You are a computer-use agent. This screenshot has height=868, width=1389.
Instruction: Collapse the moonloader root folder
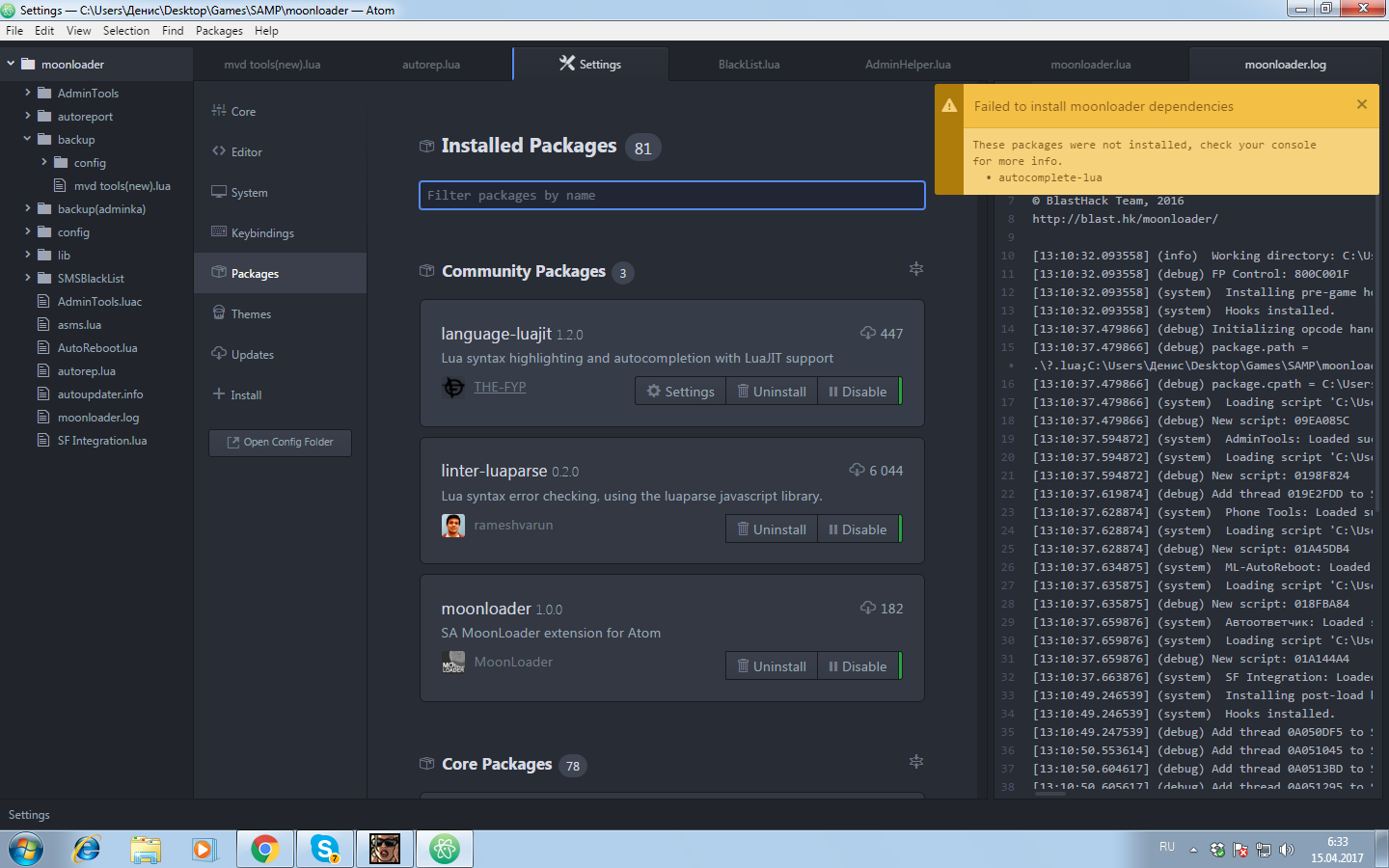pyautogui.click(x=11, y=64)
